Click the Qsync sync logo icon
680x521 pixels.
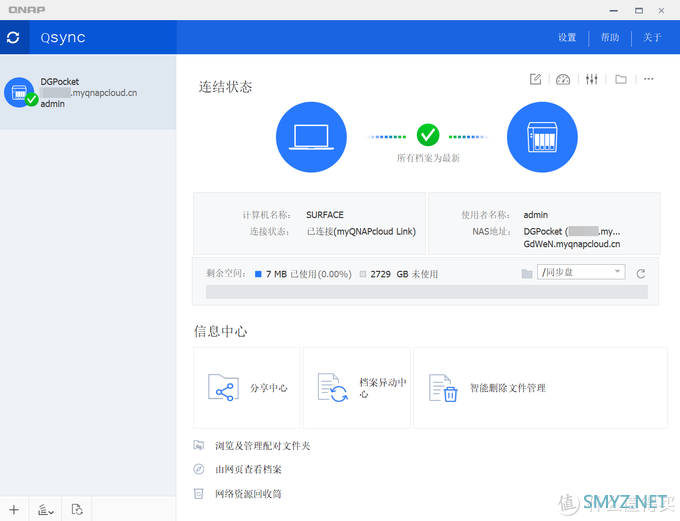coord(13,38)
